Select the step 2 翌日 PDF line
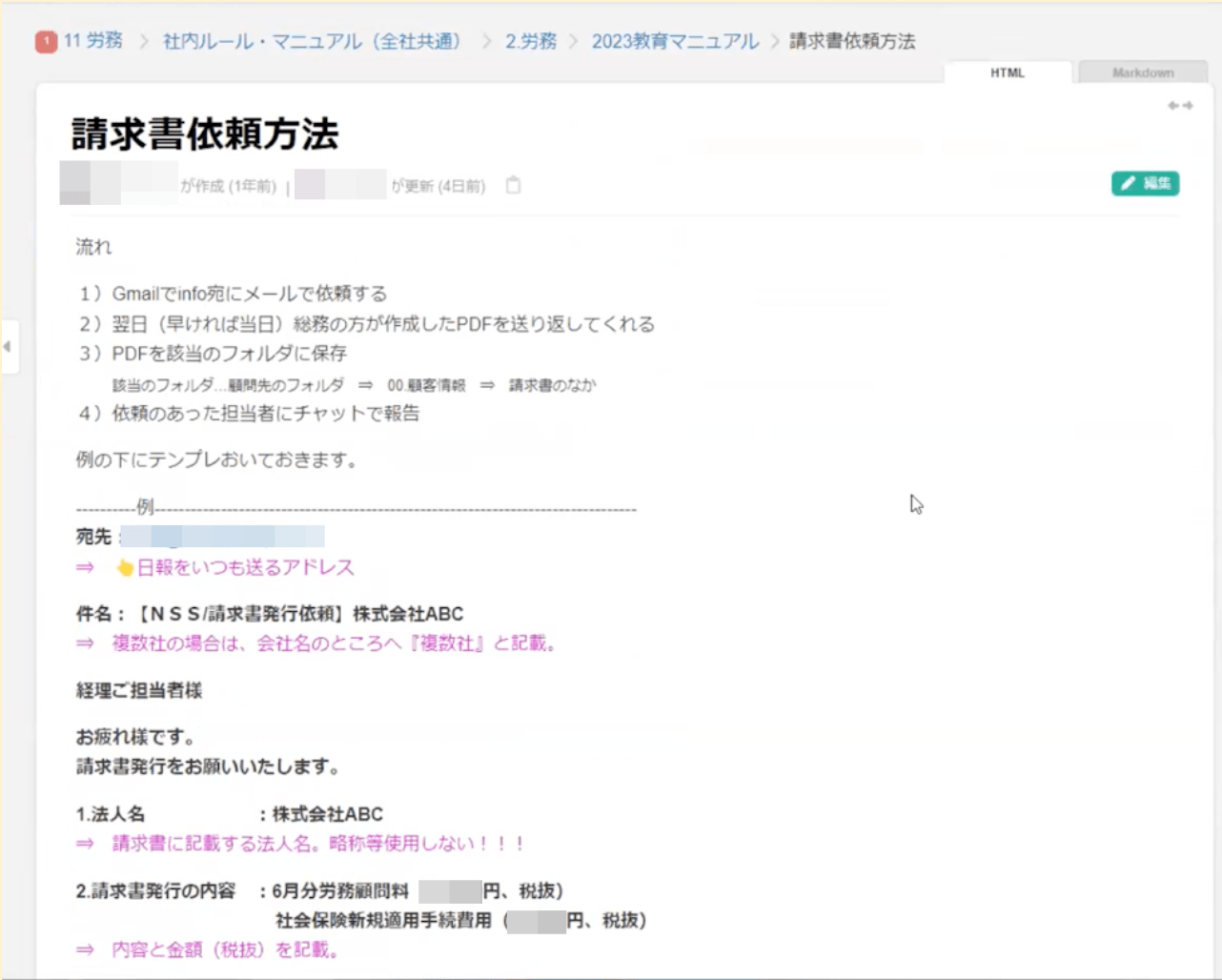Image resolution: width=1222 pixels, height=980 pixels. pyautogui.click(x=367, y=324)
